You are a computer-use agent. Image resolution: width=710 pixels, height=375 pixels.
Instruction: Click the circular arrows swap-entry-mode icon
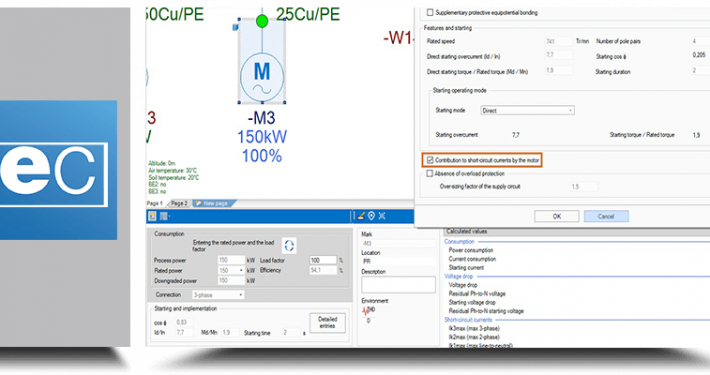(289, 245)
